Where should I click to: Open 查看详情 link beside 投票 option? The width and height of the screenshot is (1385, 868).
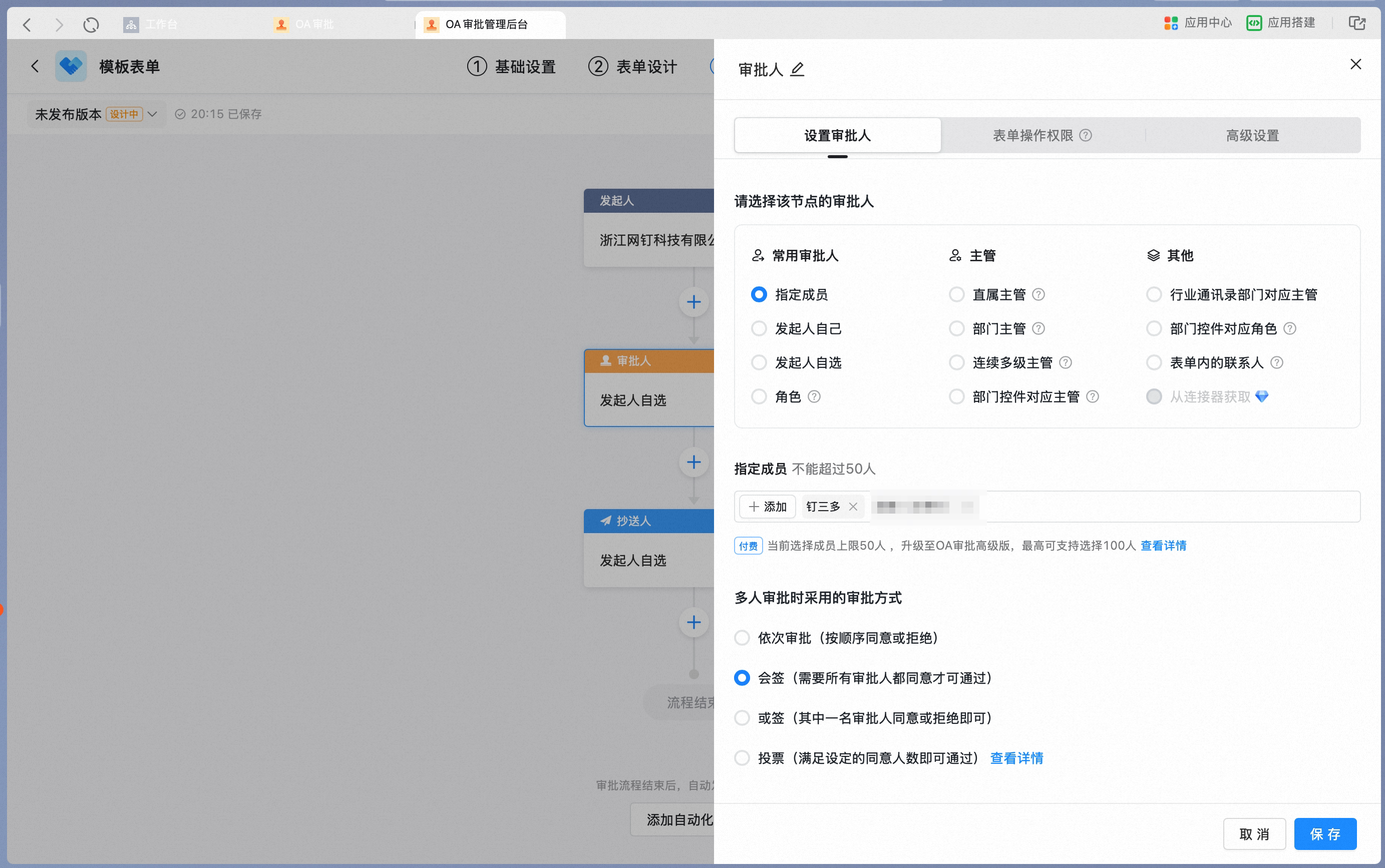[x=1016, y=758]
